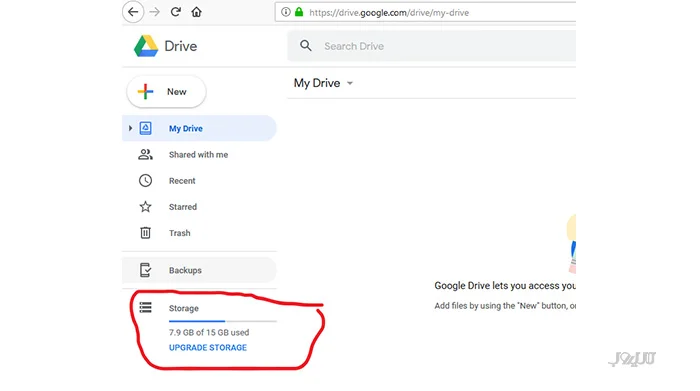Click the colorful plus icon
This screenshot has width=700, height=391.
[146, 92]
